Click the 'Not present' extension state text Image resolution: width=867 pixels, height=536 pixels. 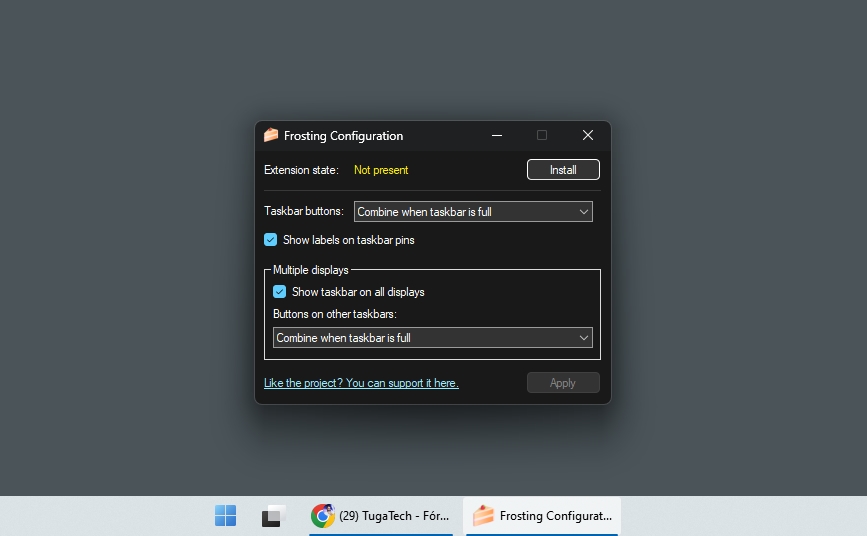(x=381, y=170)
